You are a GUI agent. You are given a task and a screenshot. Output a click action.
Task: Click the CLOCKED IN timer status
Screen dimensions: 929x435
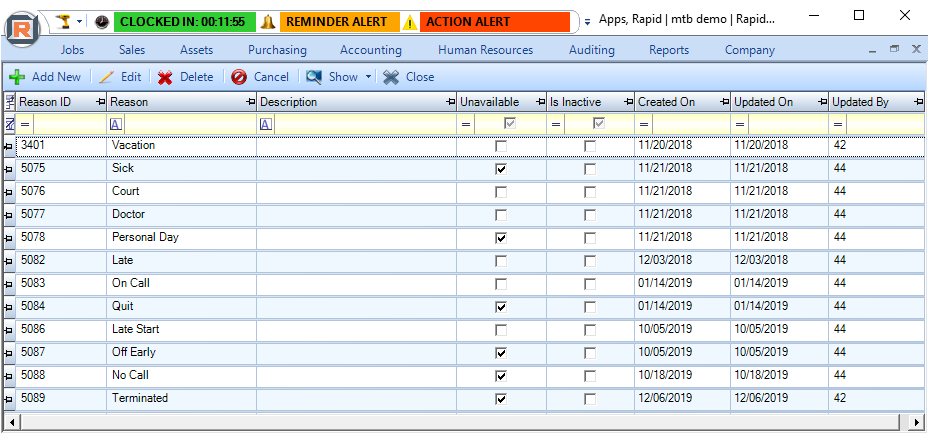[x=184, y=22]
